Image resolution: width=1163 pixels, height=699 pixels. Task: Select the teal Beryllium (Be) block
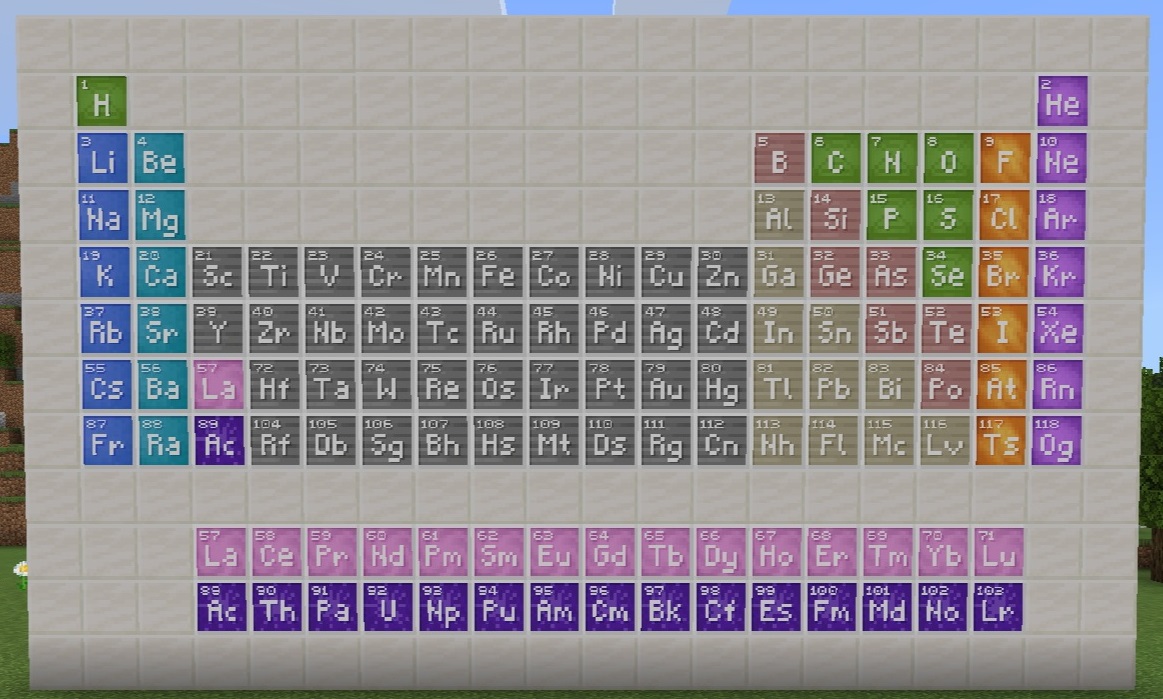(x=159, y=158)
